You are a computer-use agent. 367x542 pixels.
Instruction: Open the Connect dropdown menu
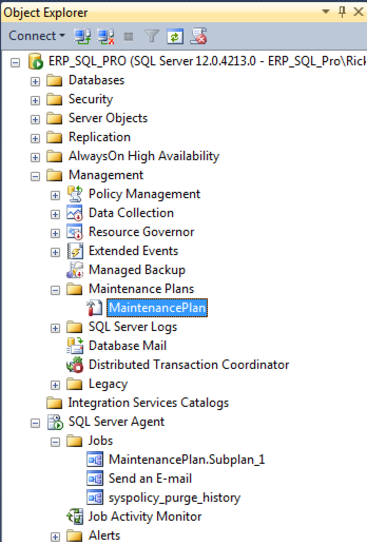pos(37,36)
